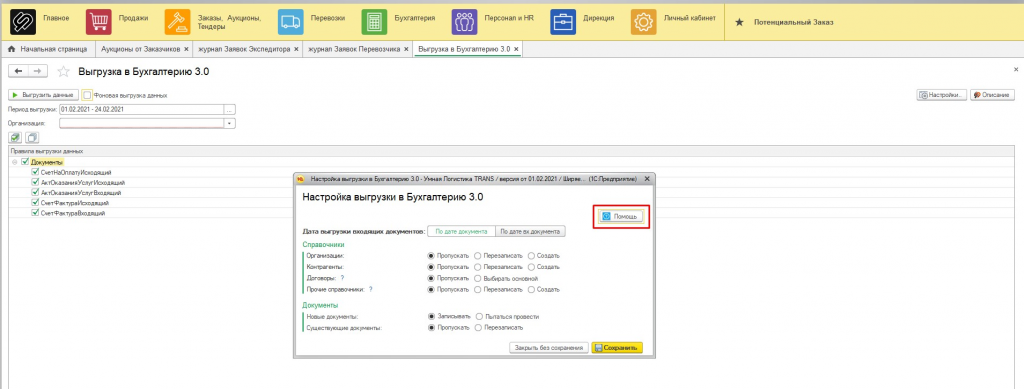The image size is (1024, 389).
Task: Uncheck all export rules icon button
Action: point(31,137)
